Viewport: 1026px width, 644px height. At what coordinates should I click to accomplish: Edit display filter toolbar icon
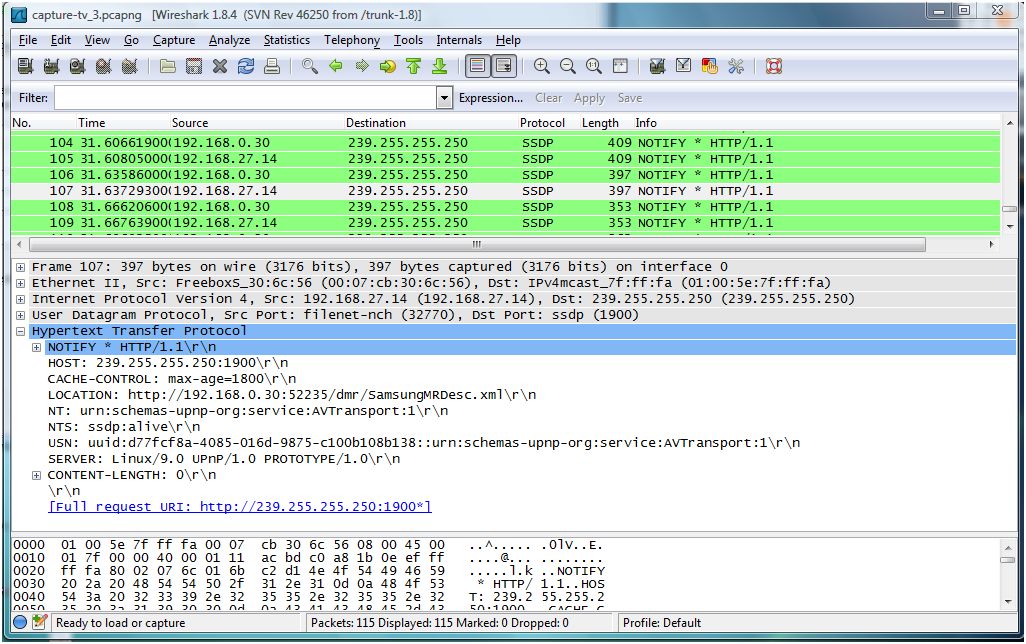point(684,66)
